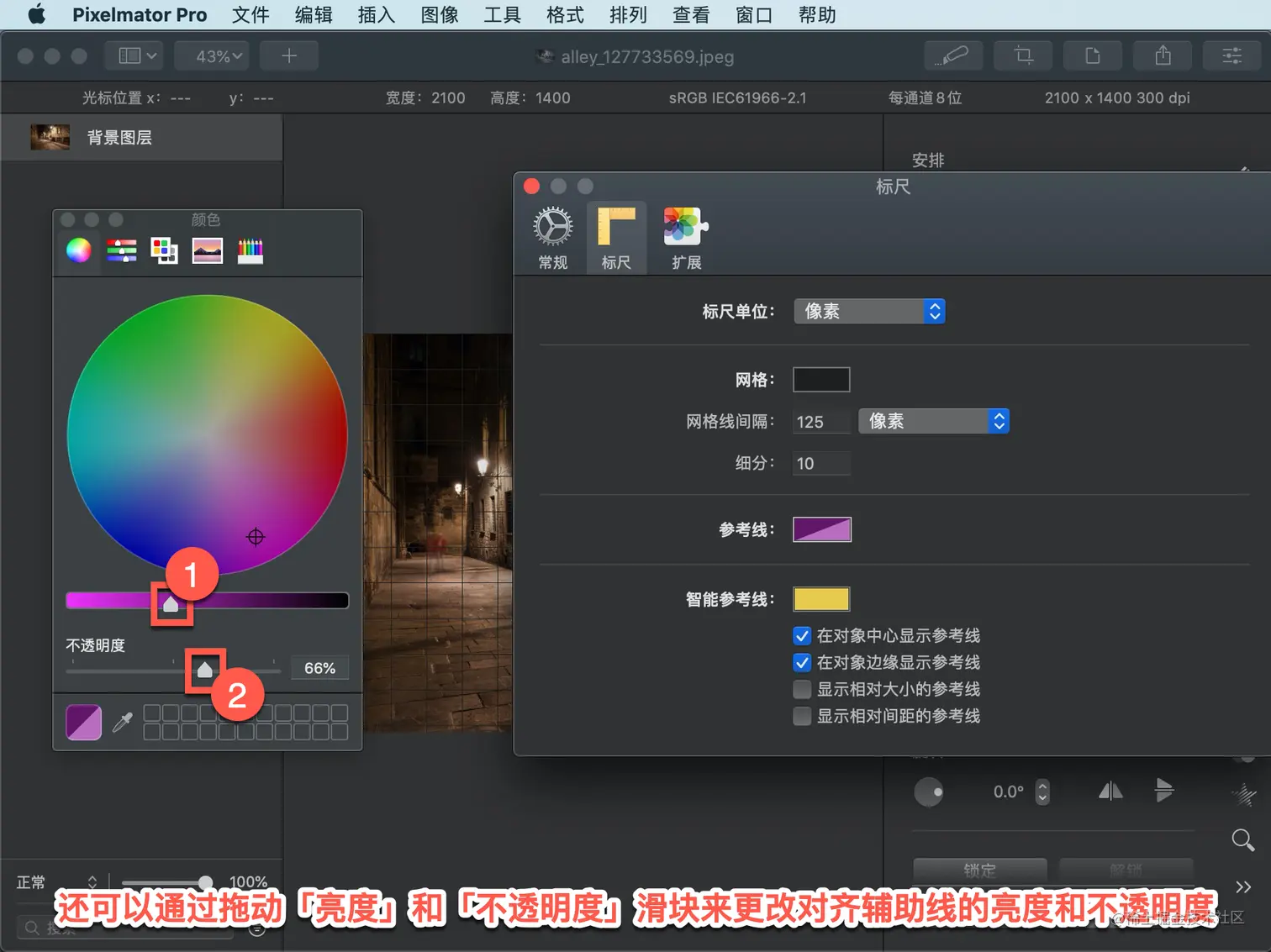Switch to the image palettes picker tab

coord(208,250)
